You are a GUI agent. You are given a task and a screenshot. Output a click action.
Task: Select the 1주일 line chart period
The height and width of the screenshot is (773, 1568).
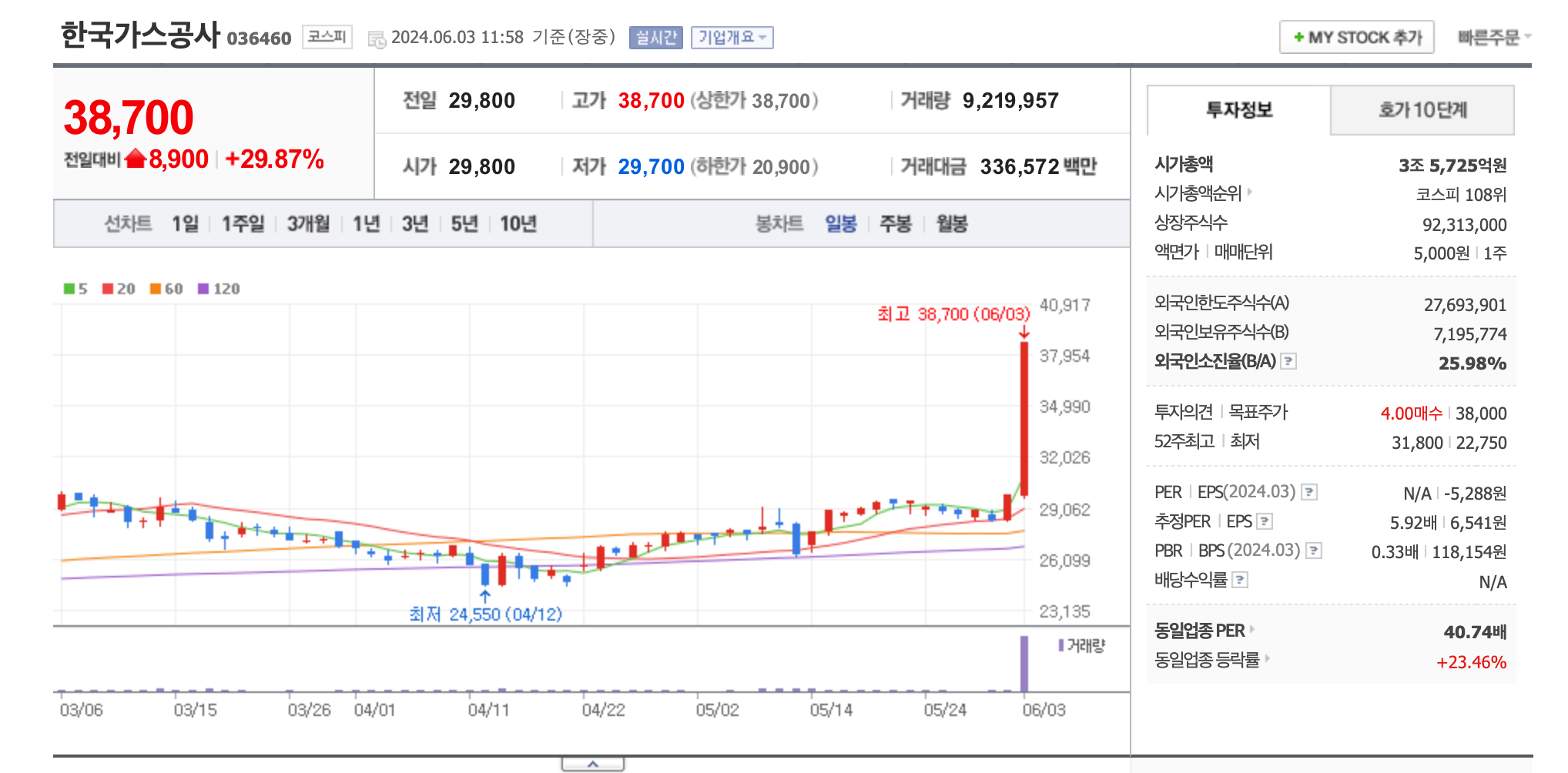[243, 224]
